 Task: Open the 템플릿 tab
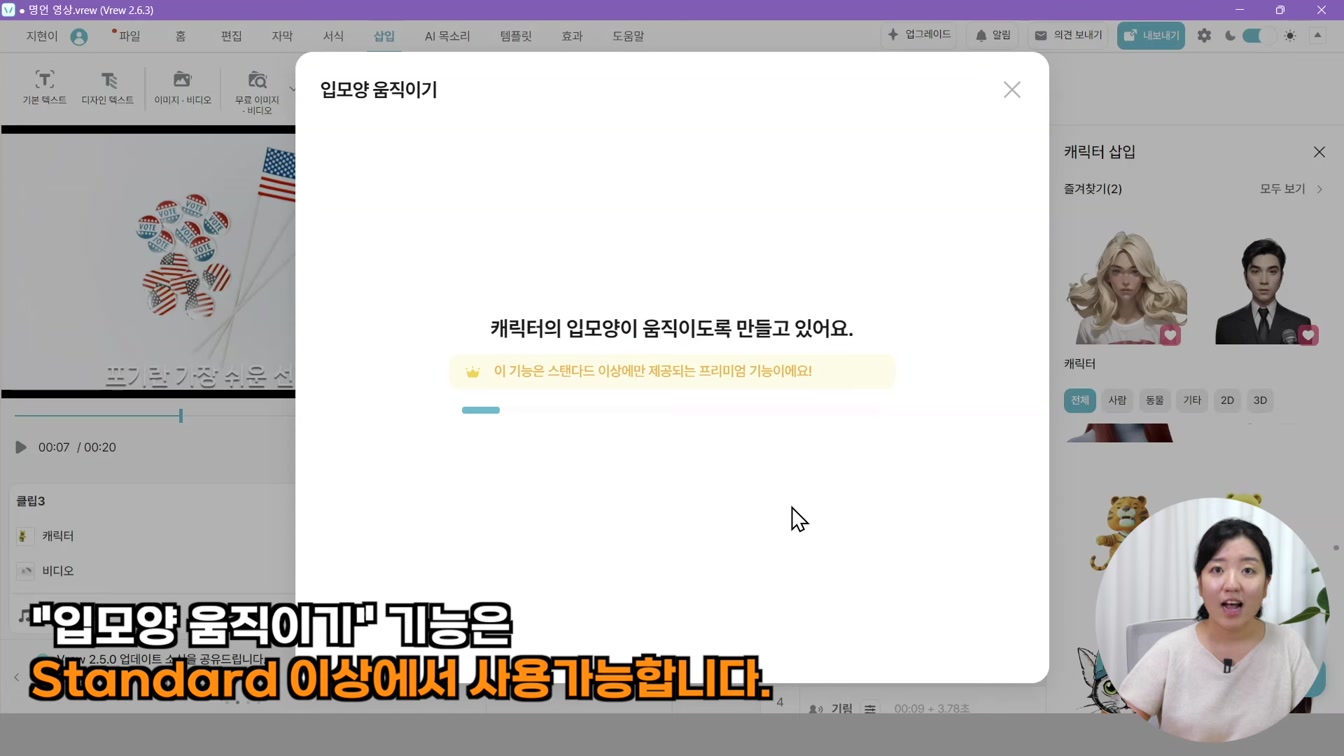point(516,36)
